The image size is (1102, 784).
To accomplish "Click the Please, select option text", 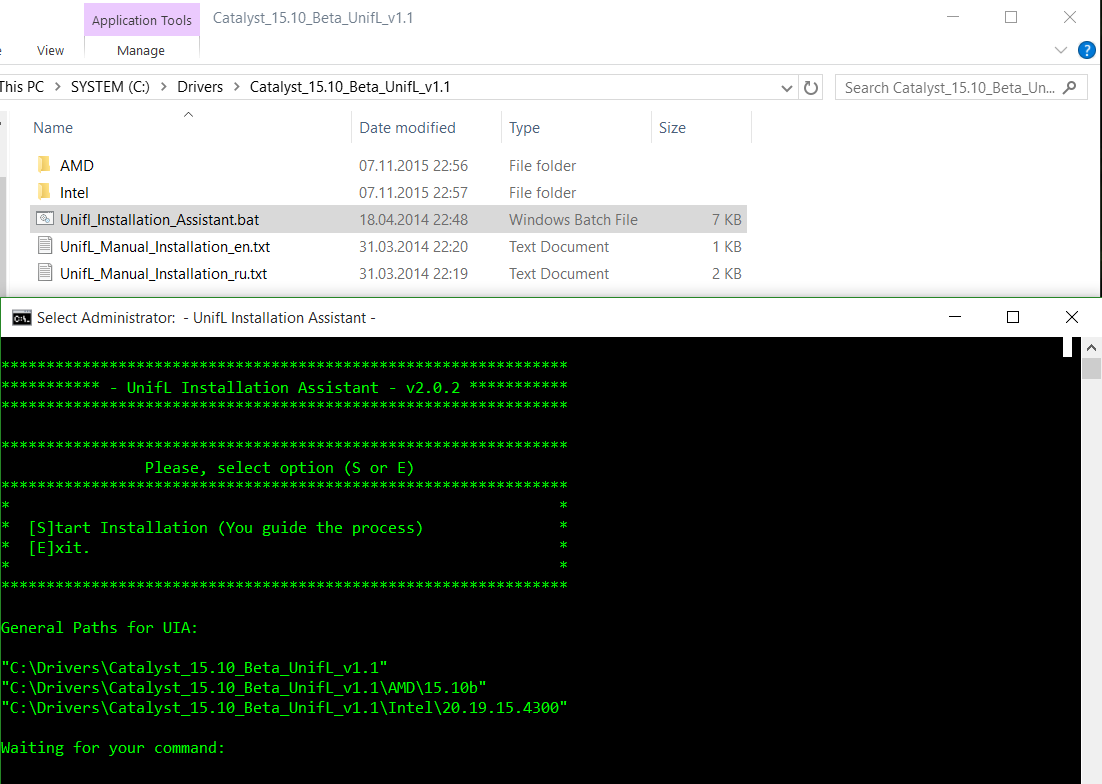I will (x=279, y=467).
